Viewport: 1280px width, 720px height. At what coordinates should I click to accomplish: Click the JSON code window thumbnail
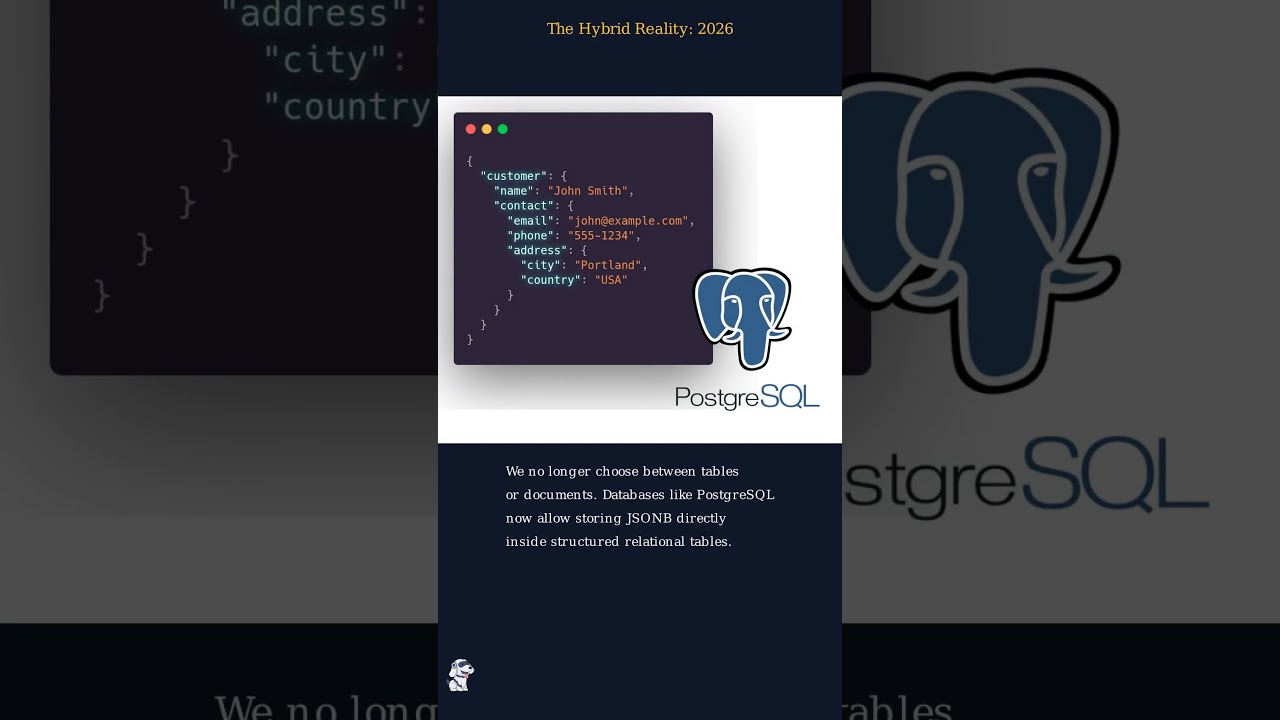point(583,238)
